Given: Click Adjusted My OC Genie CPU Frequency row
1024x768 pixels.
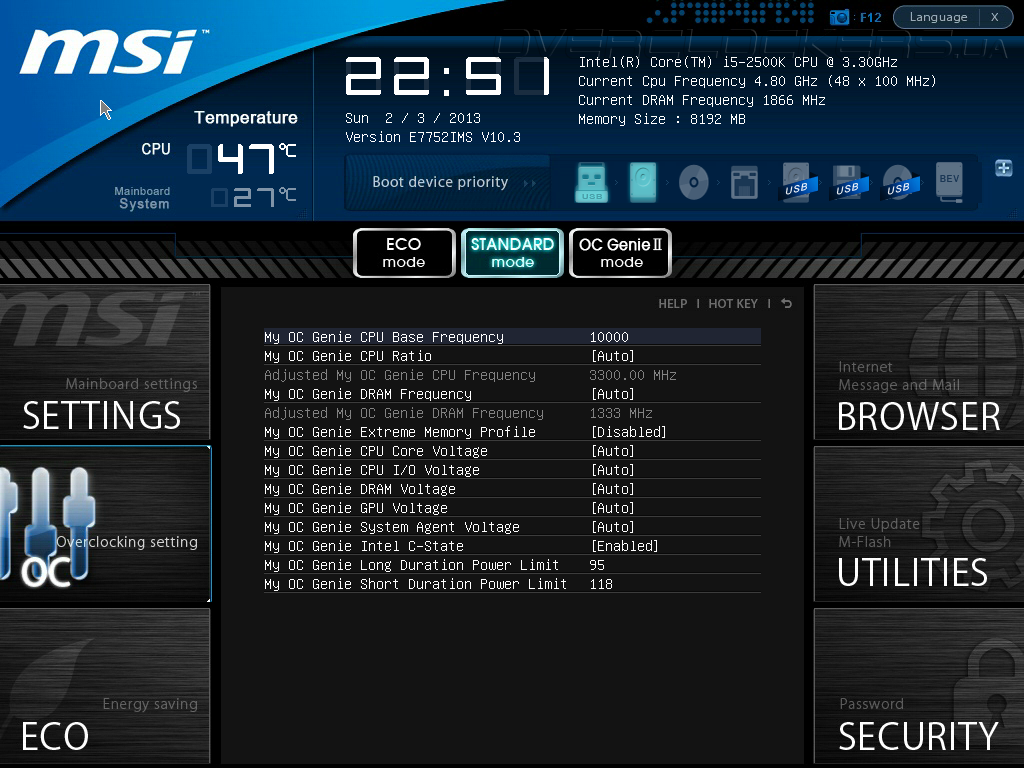Looking at the screenshot, I should click(x=512, y=375).
